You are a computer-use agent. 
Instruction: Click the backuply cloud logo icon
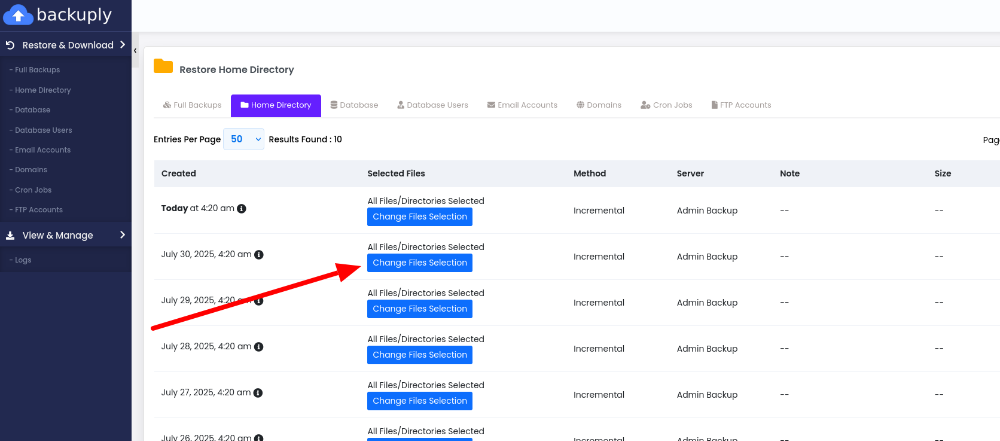[18, 14]
